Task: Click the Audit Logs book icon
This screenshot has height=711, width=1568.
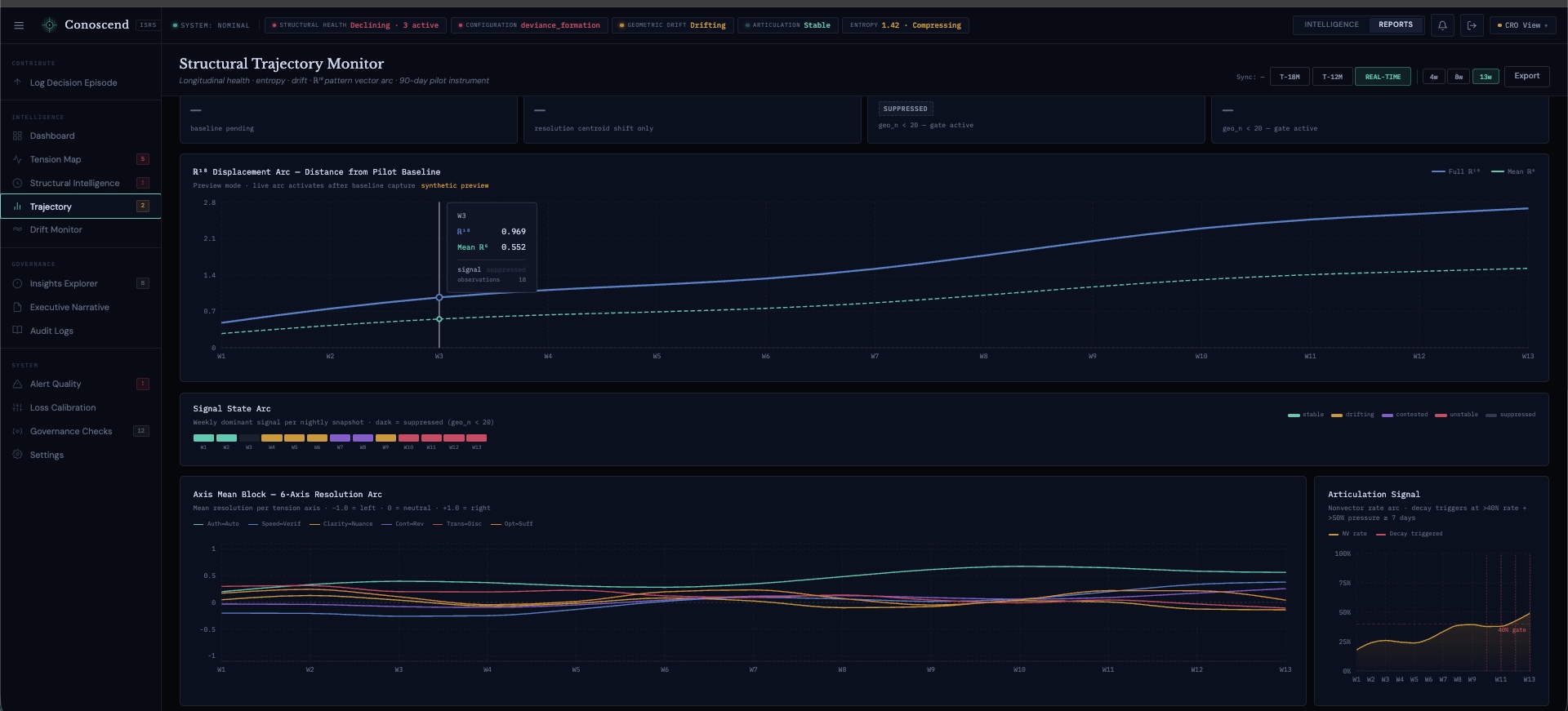Action: pos(17,331)
